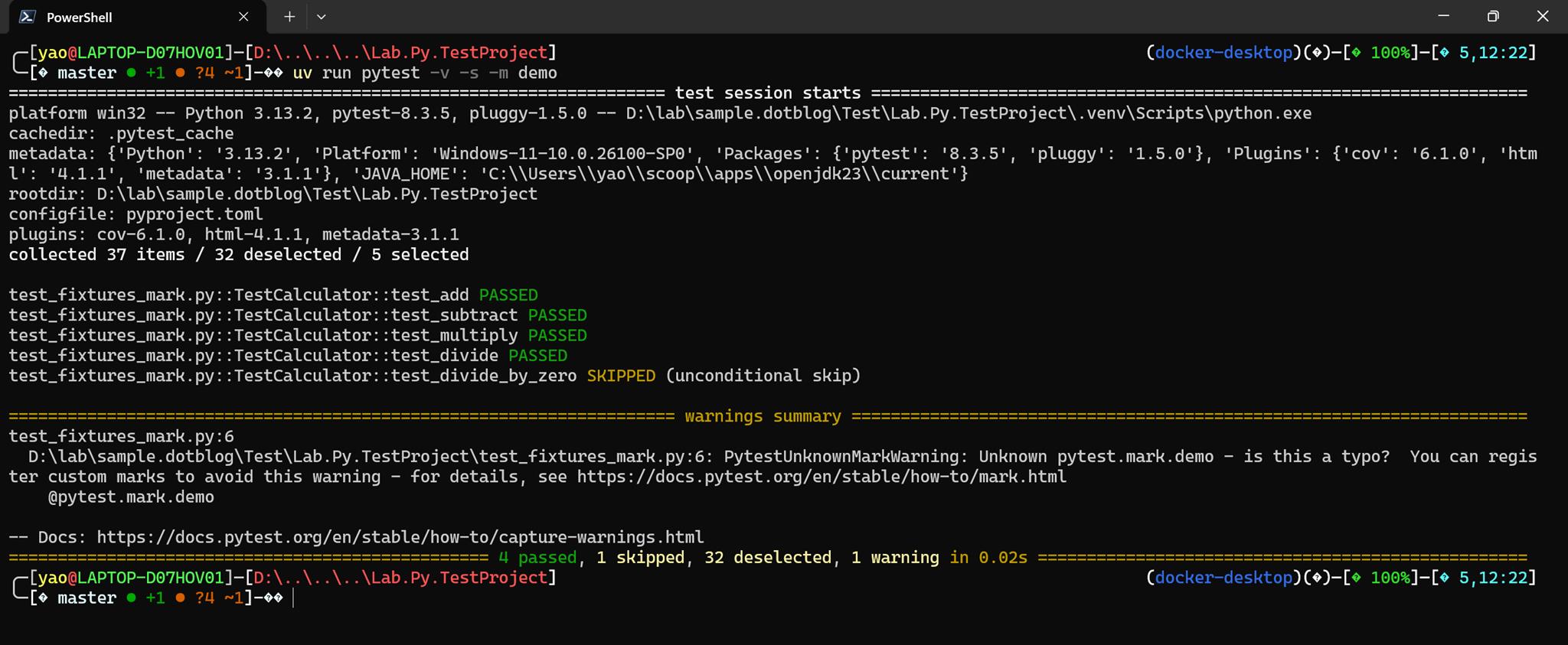Open a new tab with the plus button
Image resolution: width=1568 pixels, height=645 pixels.
coord(289,17)
